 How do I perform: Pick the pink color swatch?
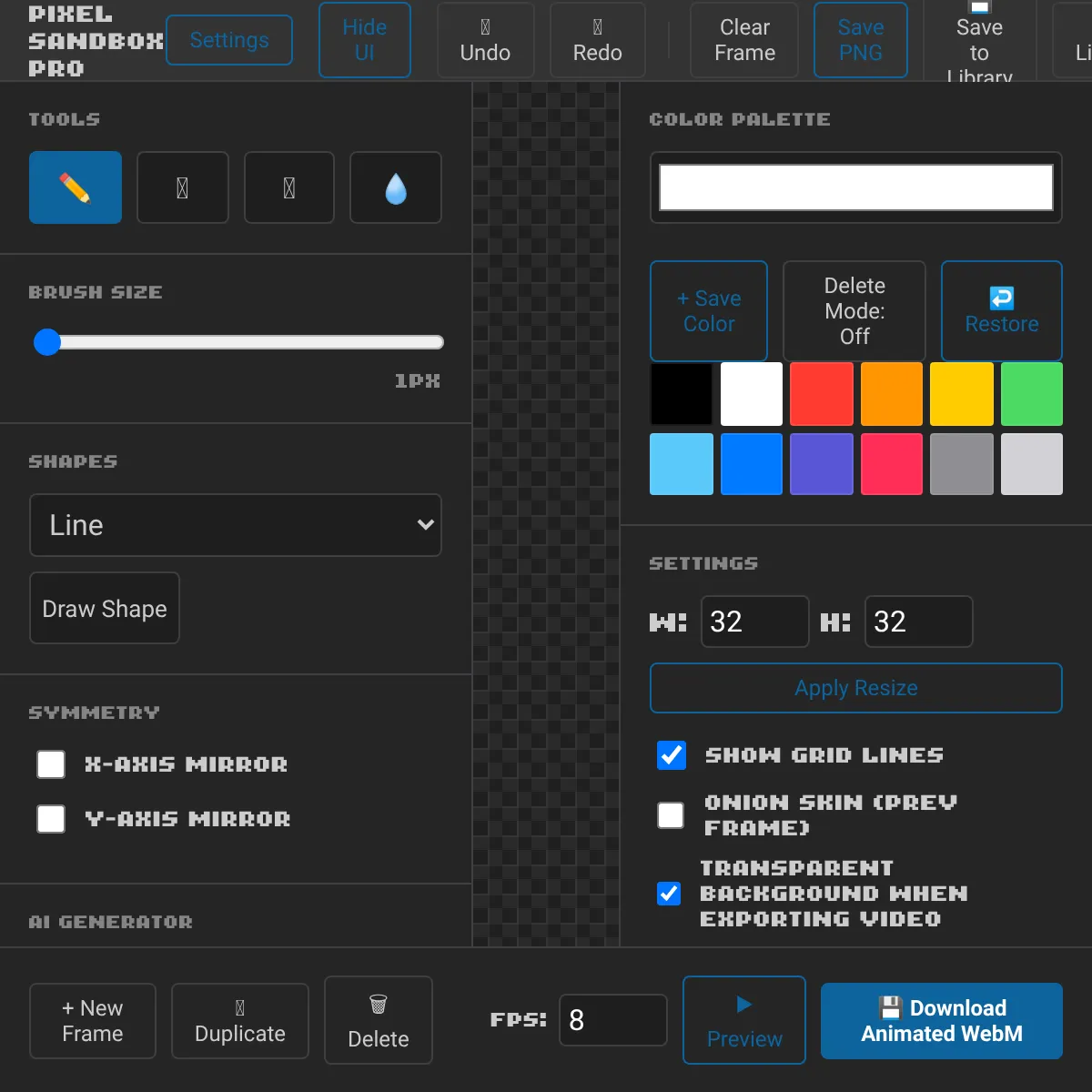pos(892,464)
